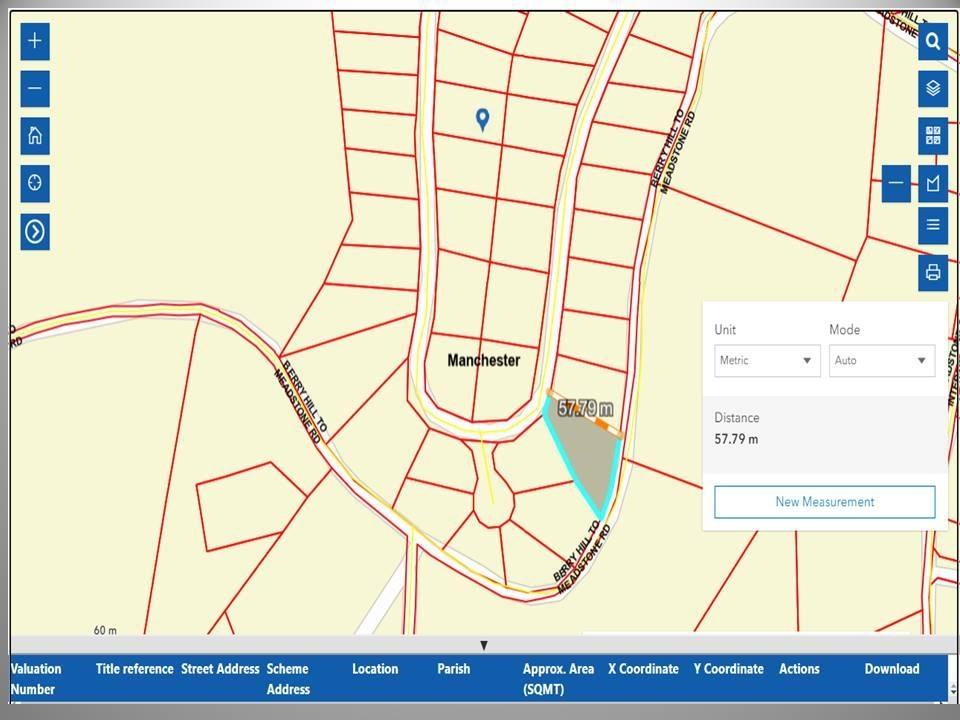Click the Find my location icon
This screenshot has width=960, height=720.
pyautogui.click(x=34, y=183)
